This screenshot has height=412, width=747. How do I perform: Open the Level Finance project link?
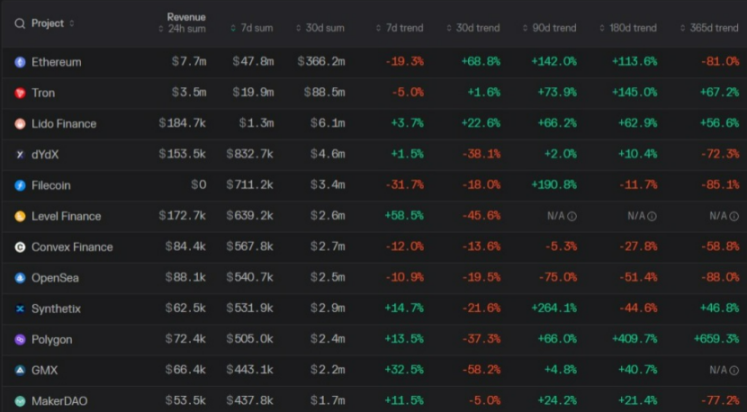click(x=66, y=216)
